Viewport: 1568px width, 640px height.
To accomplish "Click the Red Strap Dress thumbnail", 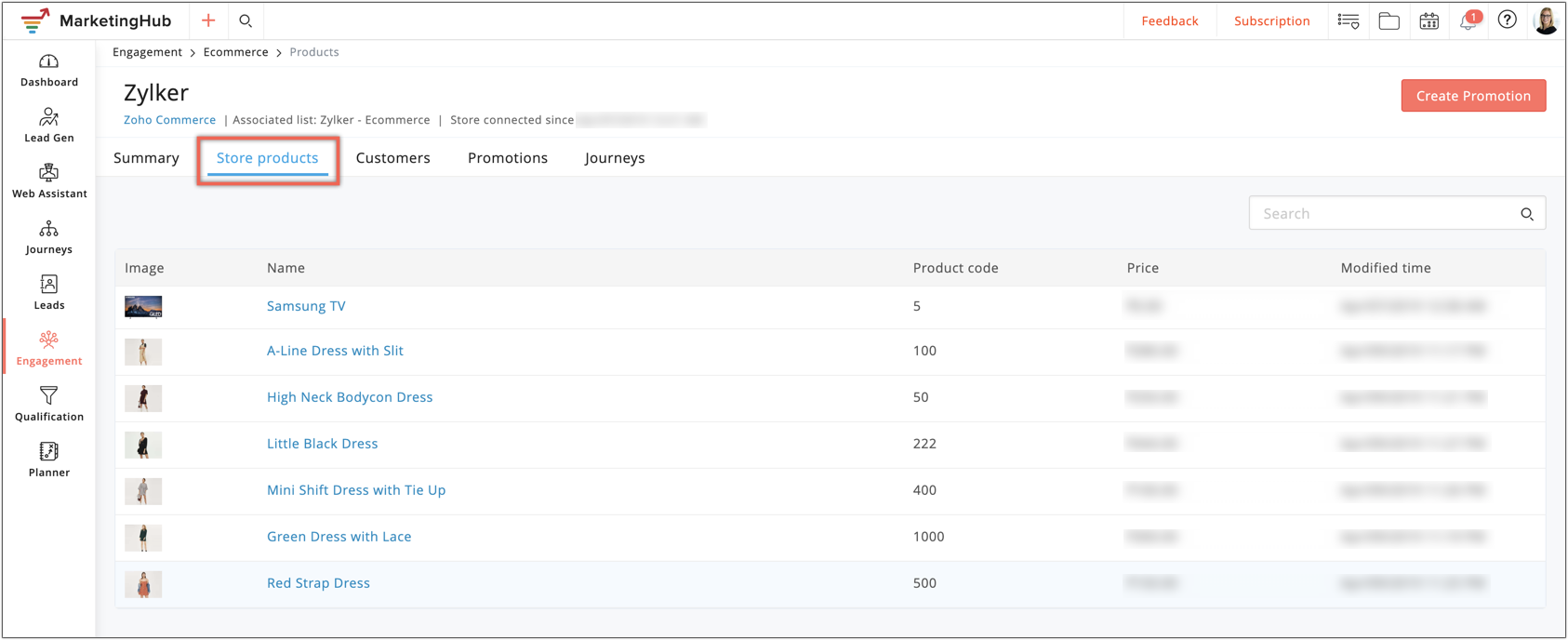I will pyautogui.click(x=143, y=584).
